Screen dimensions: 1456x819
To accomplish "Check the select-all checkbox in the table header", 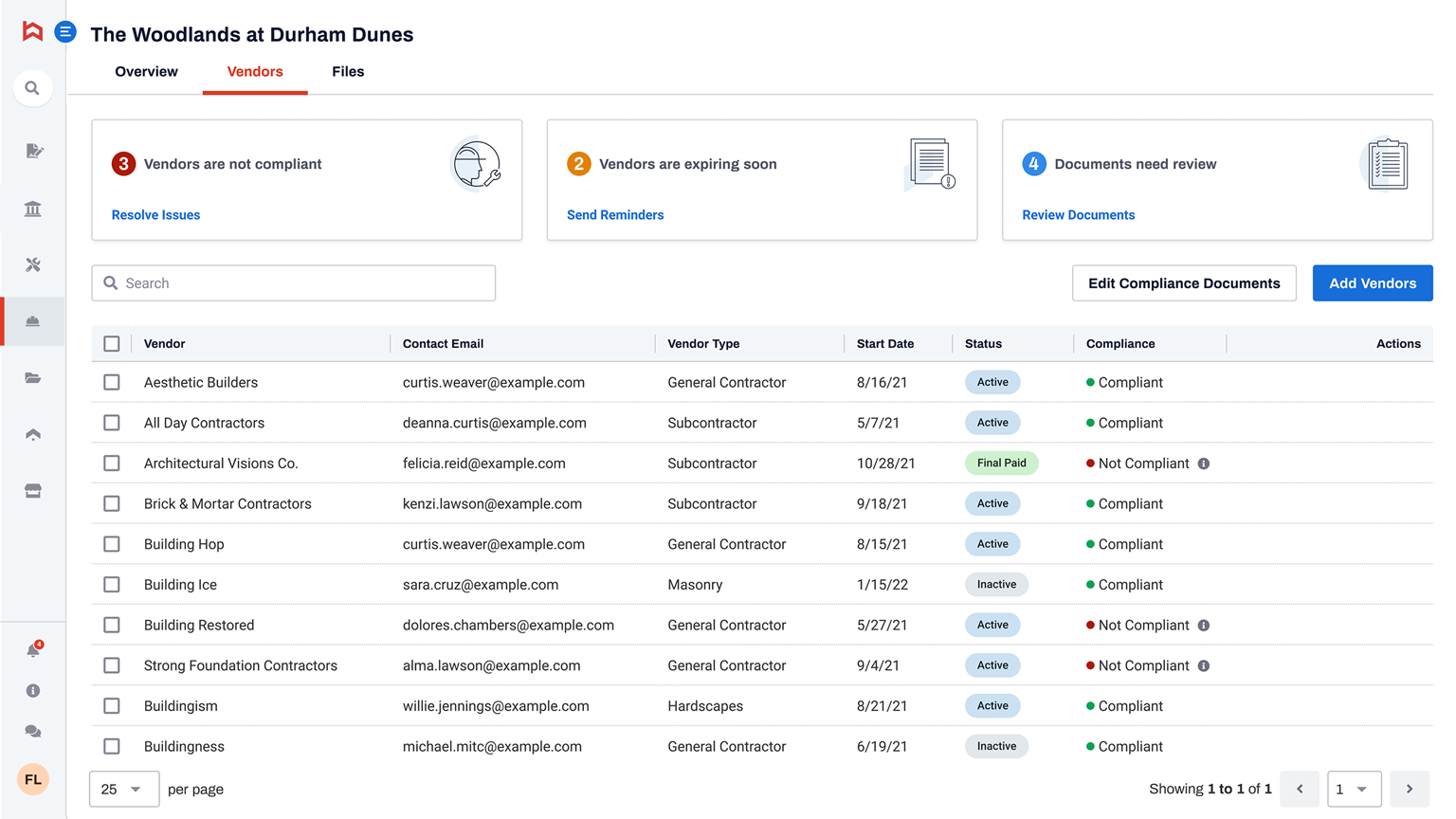I will tap(111, 343).
